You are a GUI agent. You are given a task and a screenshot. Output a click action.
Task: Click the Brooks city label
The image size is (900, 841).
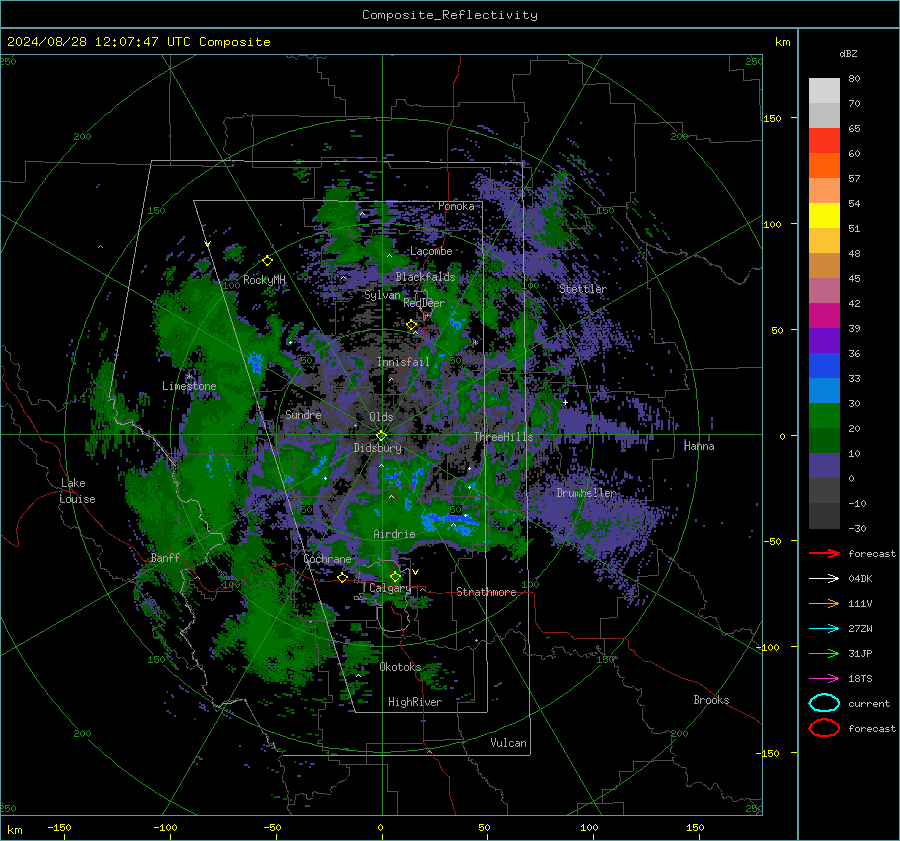click(711, 700)
